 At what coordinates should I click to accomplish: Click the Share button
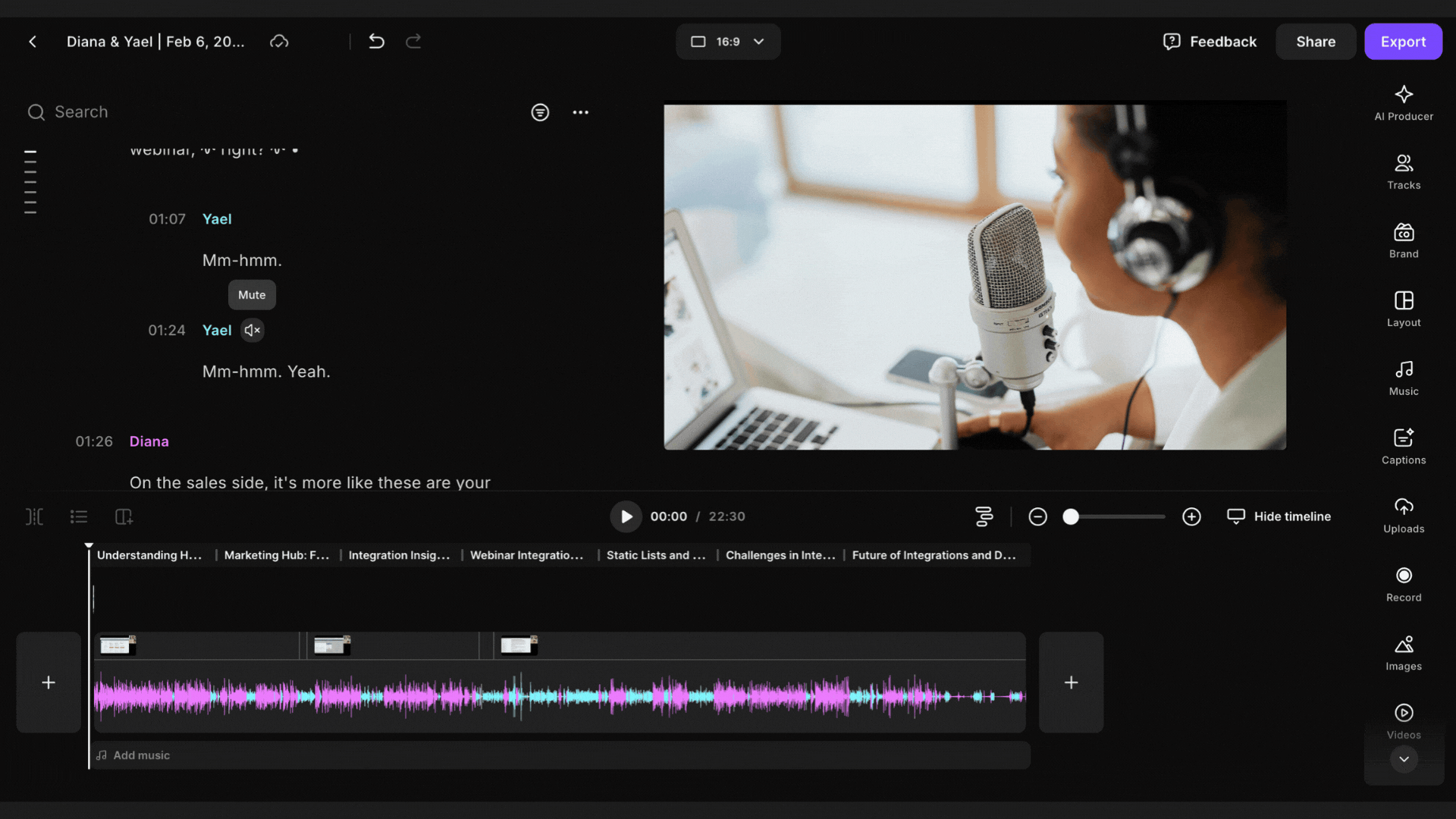click(1315, 42)
